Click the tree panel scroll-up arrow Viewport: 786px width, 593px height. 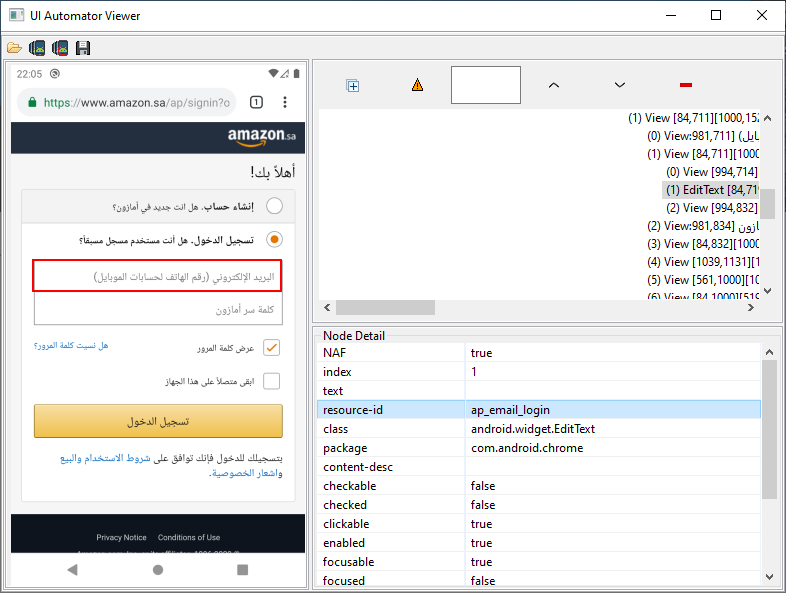(767, 118)
